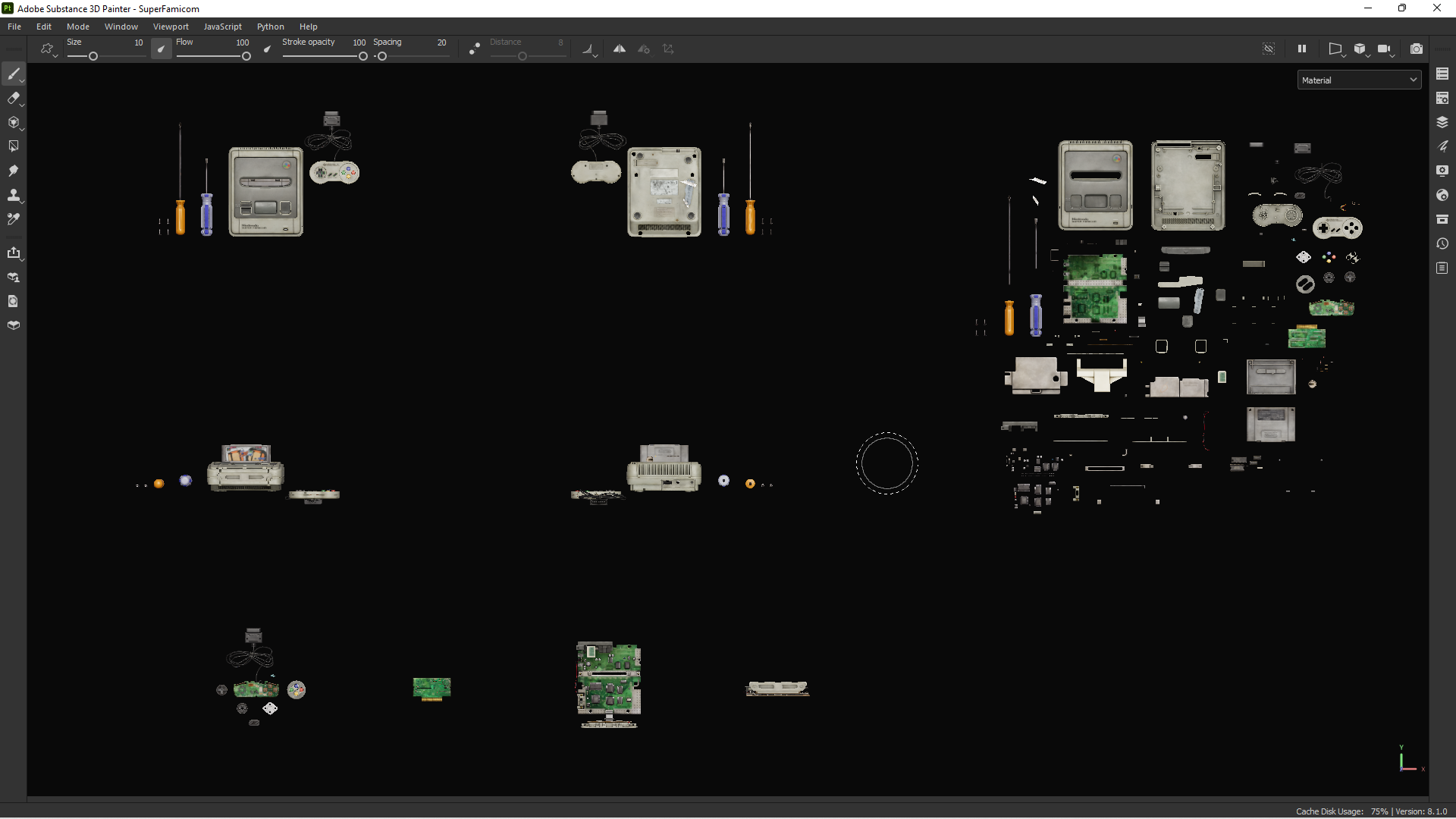The height and width of the screenshot is (819, 1456).
Task: Open the Python menu
Action: coord(271,26)
